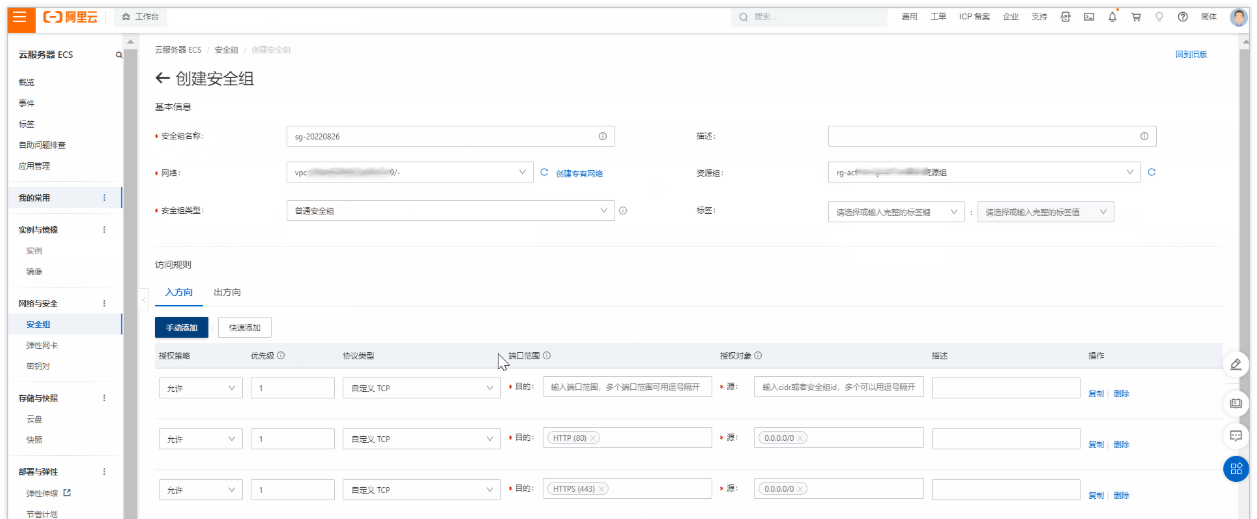Open the 资源组 dropdown
This screenshot has height=519, width=1257.
pos(984,173)
